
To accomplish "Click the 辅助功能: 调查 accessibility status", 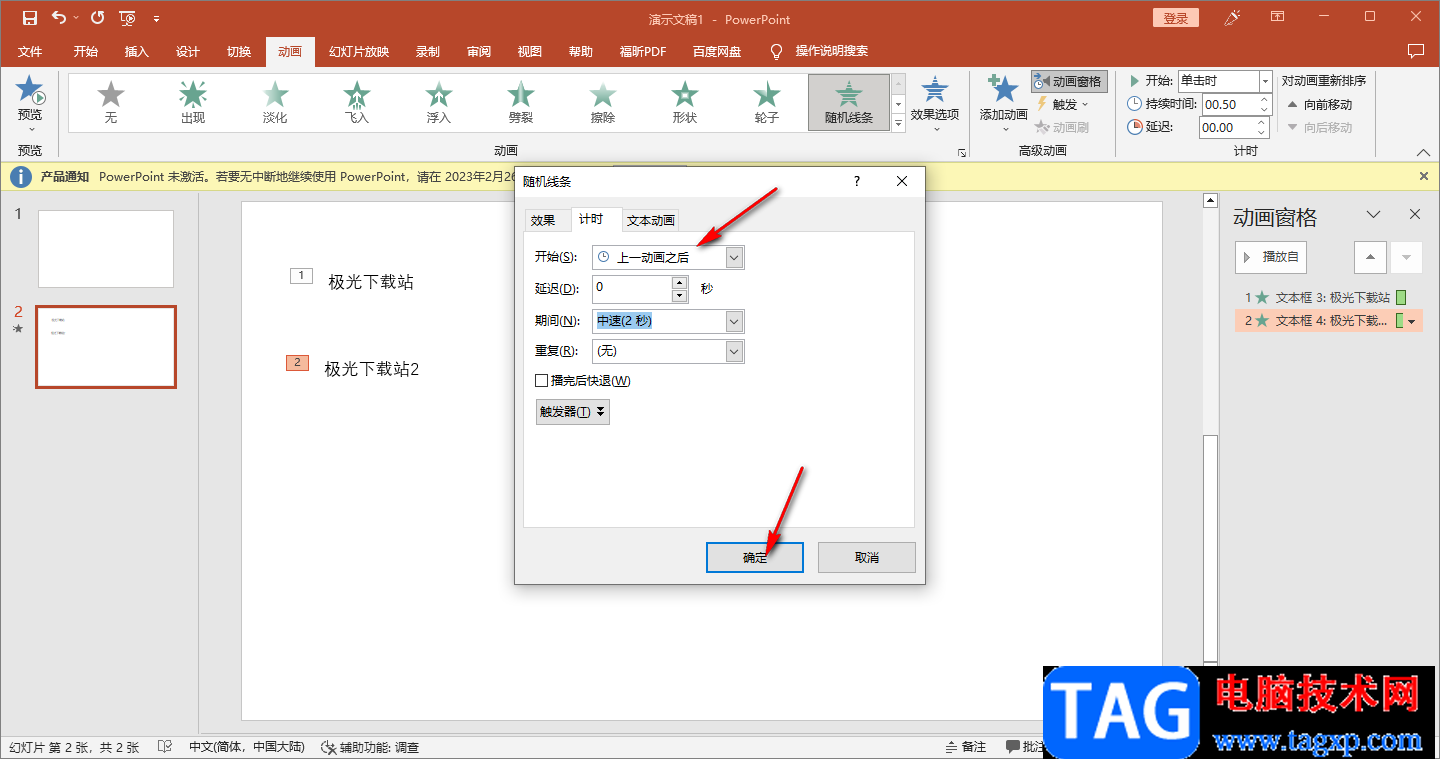I will pyautogui.click(x=370, y=747).
